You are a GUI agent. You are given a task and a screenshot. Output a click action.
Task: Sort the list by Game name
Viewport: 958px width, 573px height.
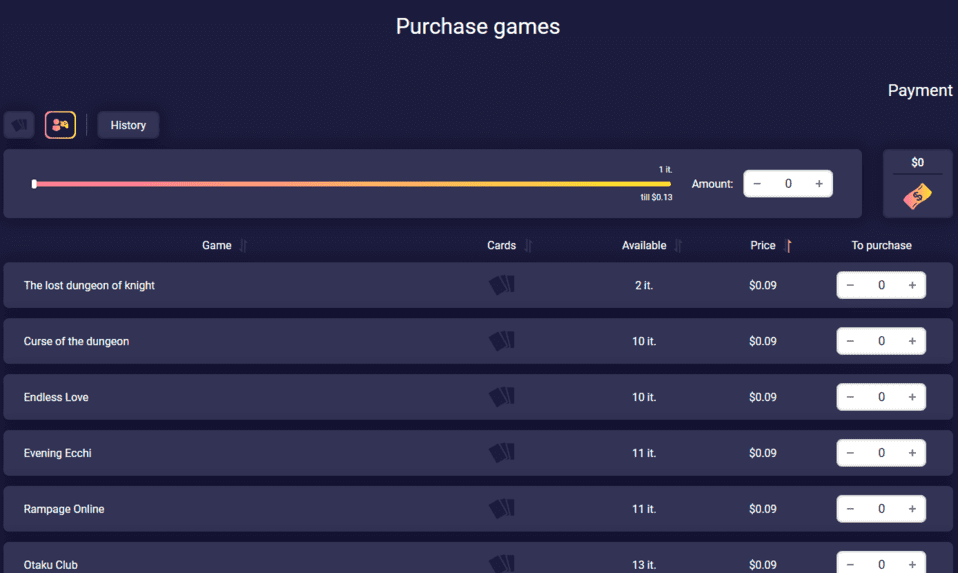click(x=243, y=246)
